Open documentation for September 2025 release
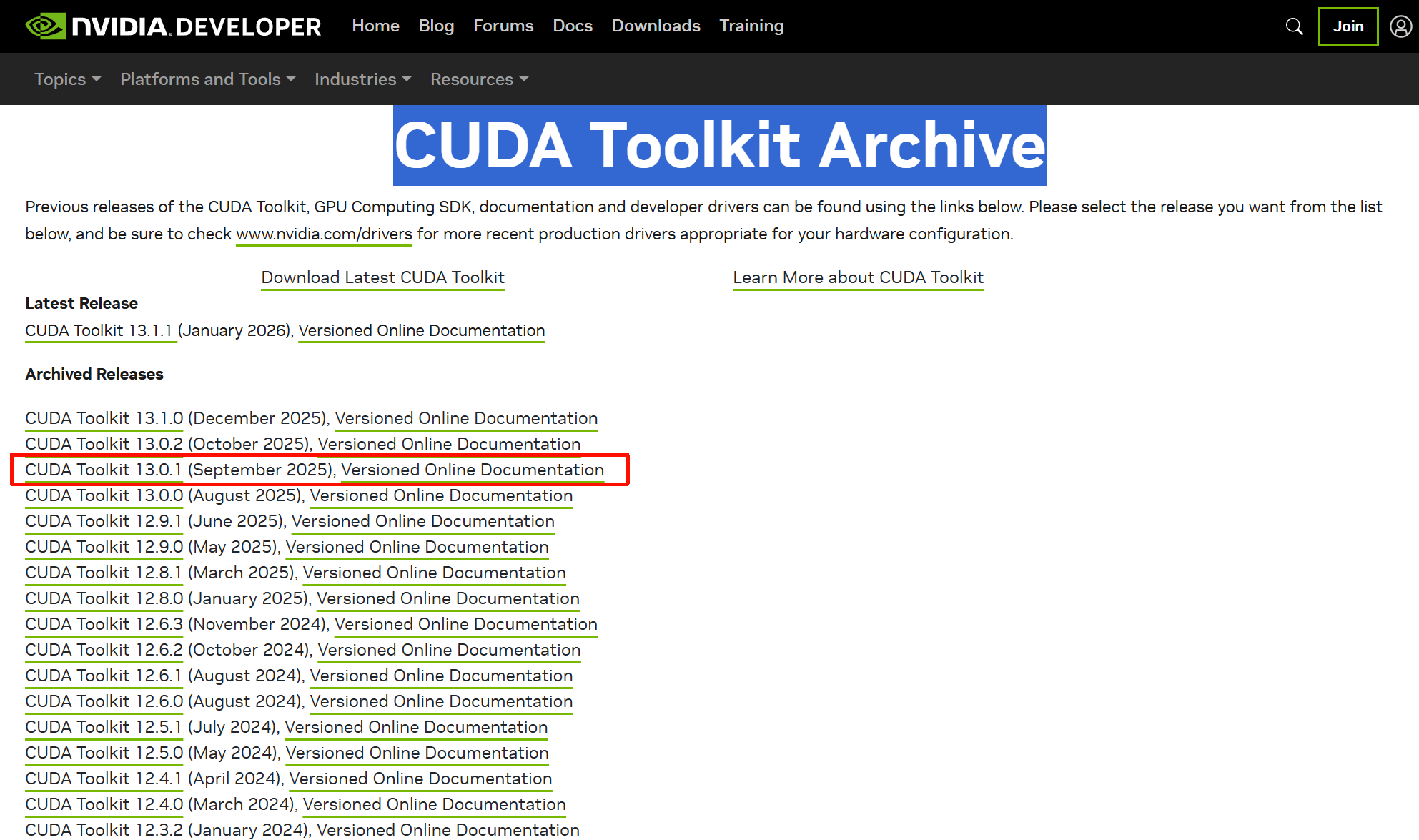Image resolution: width=1419 pixels, height=840 pixels. point(473,470)
